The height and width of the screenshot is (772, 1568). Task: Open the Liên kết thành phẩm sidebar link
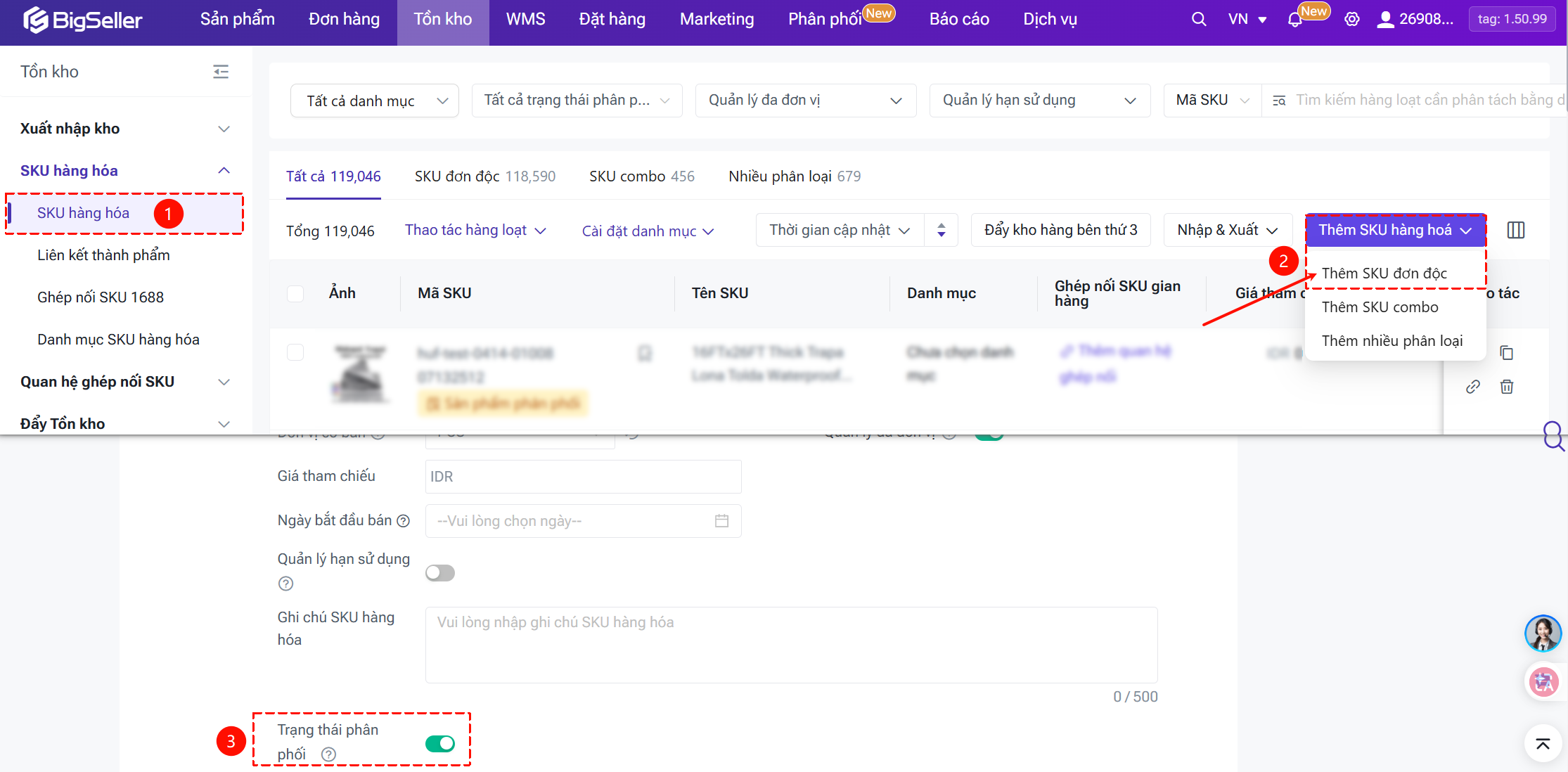coord(103,255)
